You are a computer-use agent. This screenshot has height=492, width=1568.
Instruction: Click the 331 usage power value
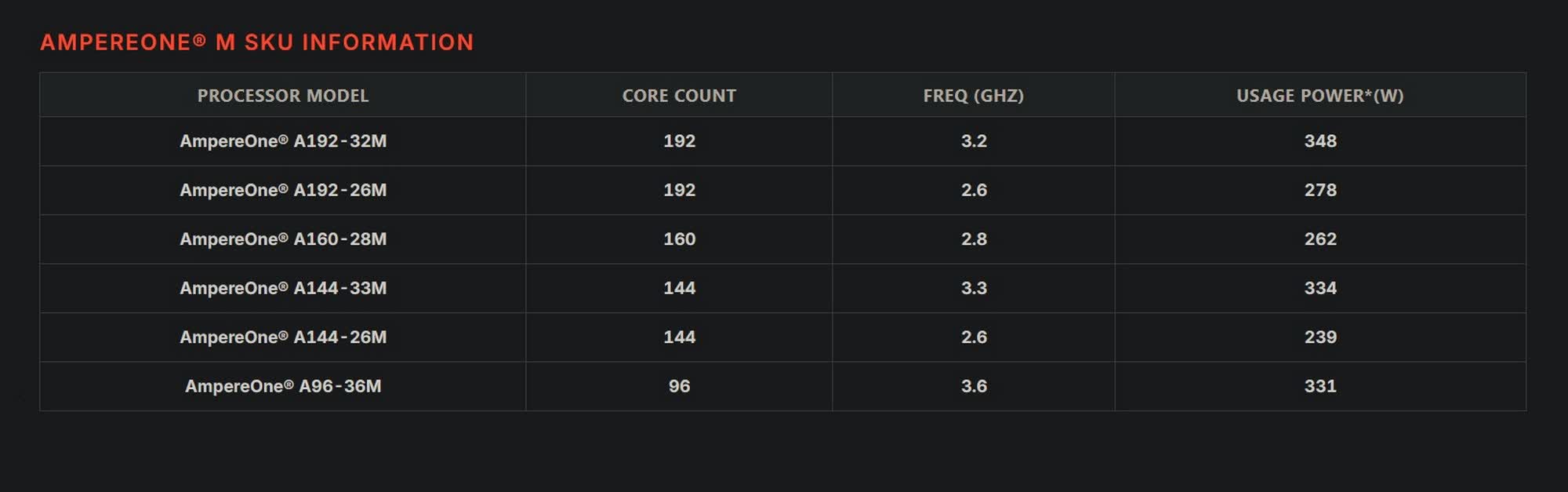click(1320, 386)
